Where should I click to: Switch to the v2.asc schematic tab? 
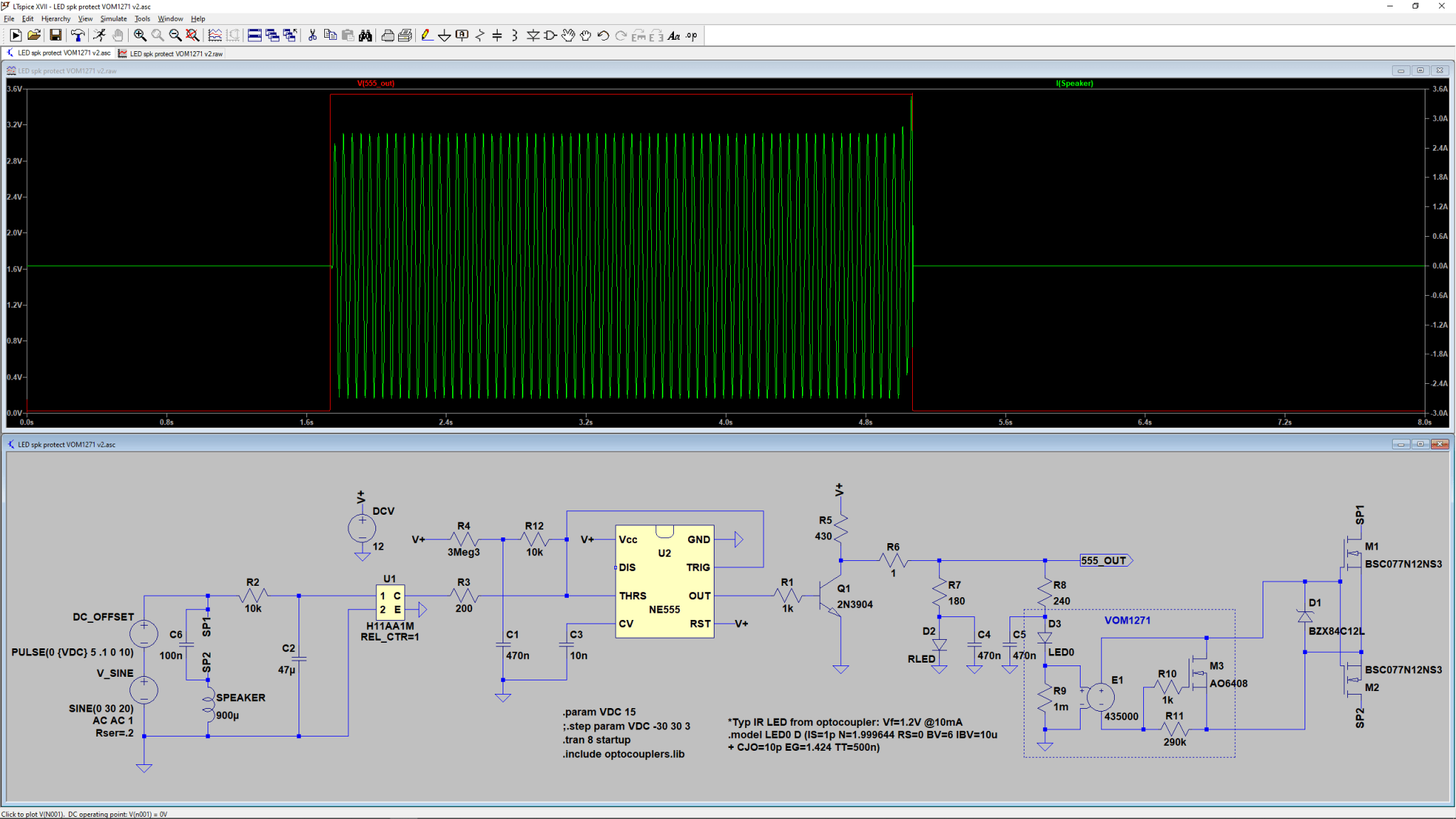tap(58, 53)
